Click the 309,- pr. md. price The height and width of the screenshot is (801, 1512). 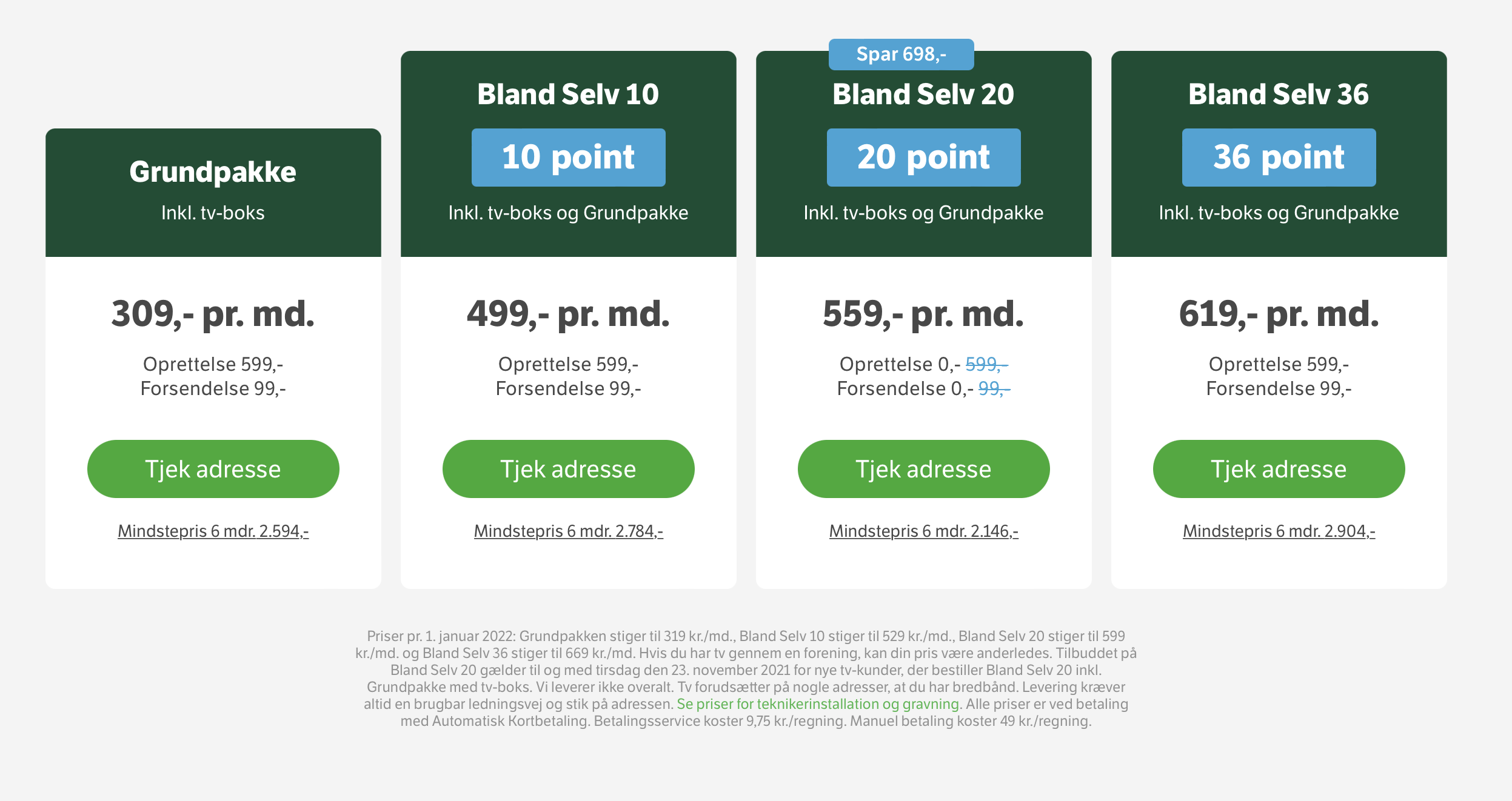(x=213, y=314)
